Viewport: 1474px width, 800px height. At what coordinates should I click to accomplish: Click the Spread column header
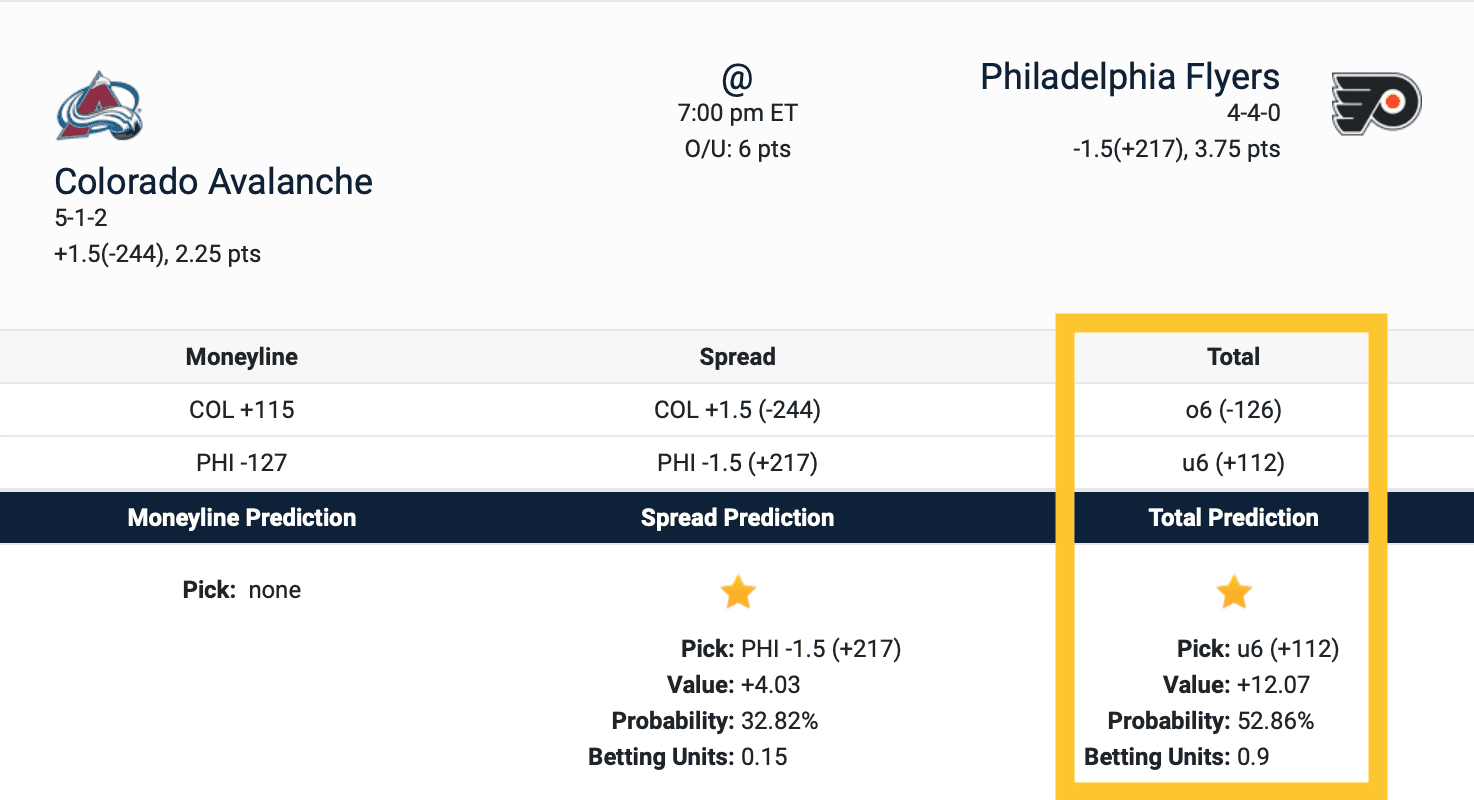(738, 357)
